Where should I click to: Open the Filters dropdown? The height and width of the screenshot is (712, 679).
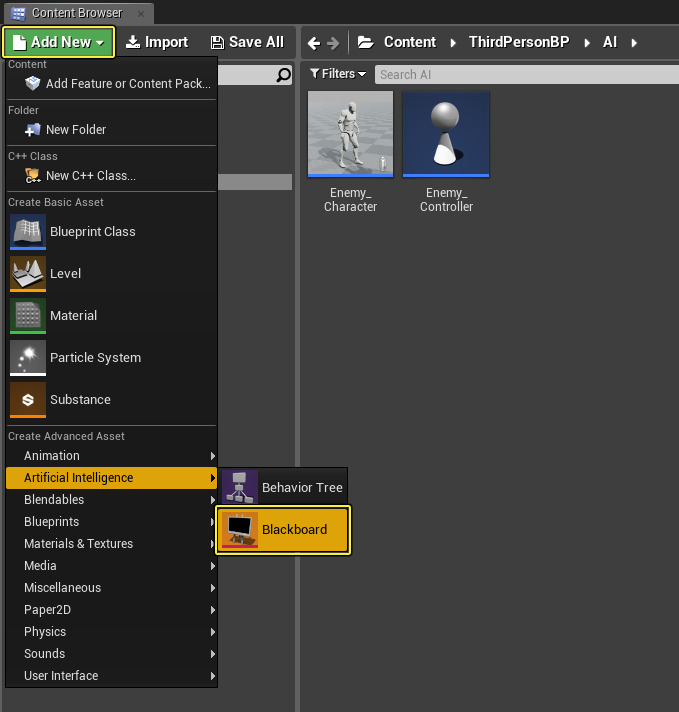click(338, 74)
